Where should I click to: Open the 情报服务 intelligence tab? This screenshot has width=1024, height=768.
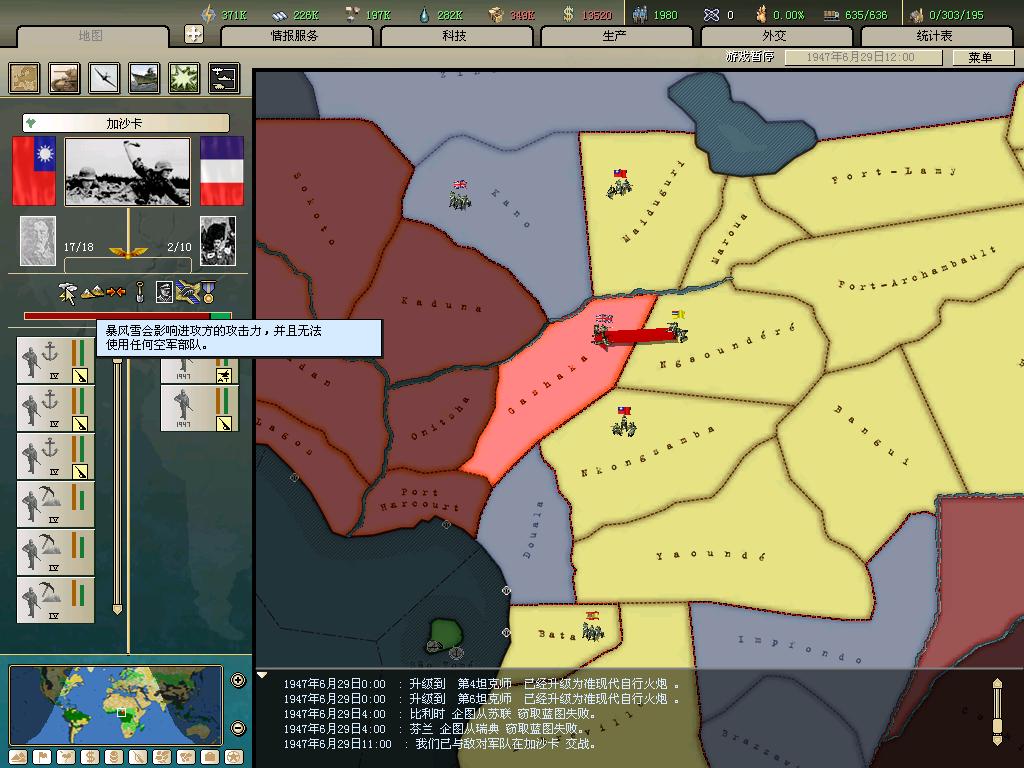(295, 36)
